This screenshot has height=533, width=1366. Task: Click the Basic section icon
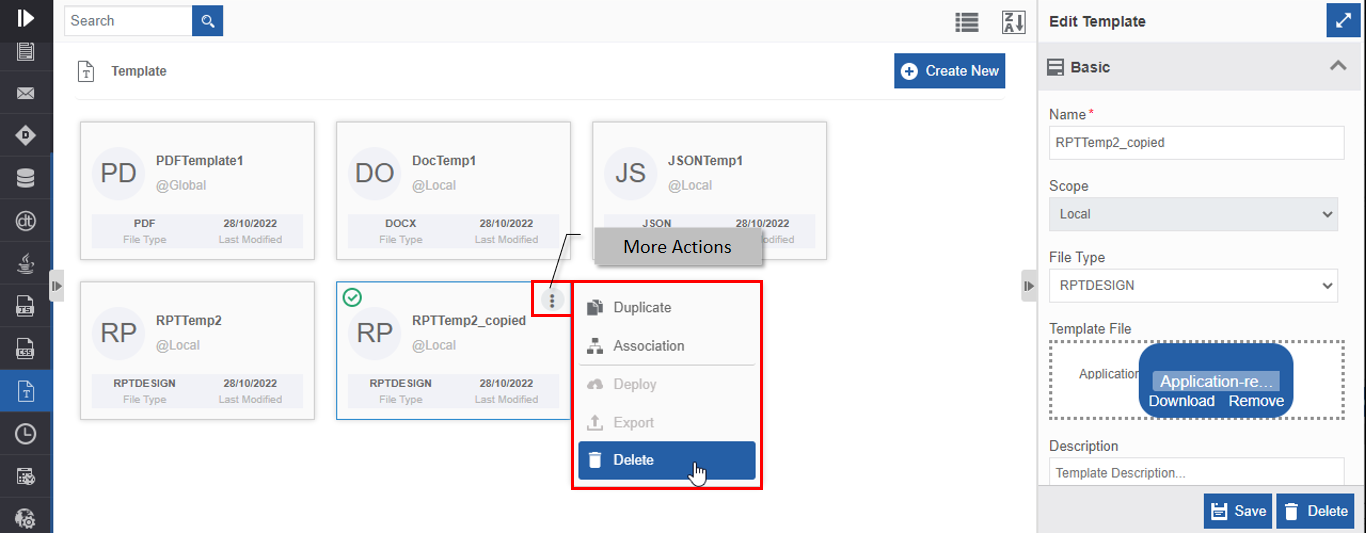click(1055, 67)
